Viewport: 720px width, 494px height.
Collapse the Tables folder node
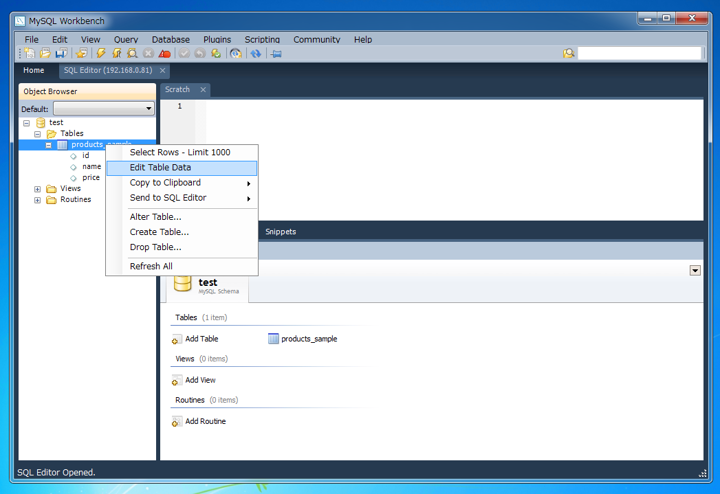tap(38, 134)
